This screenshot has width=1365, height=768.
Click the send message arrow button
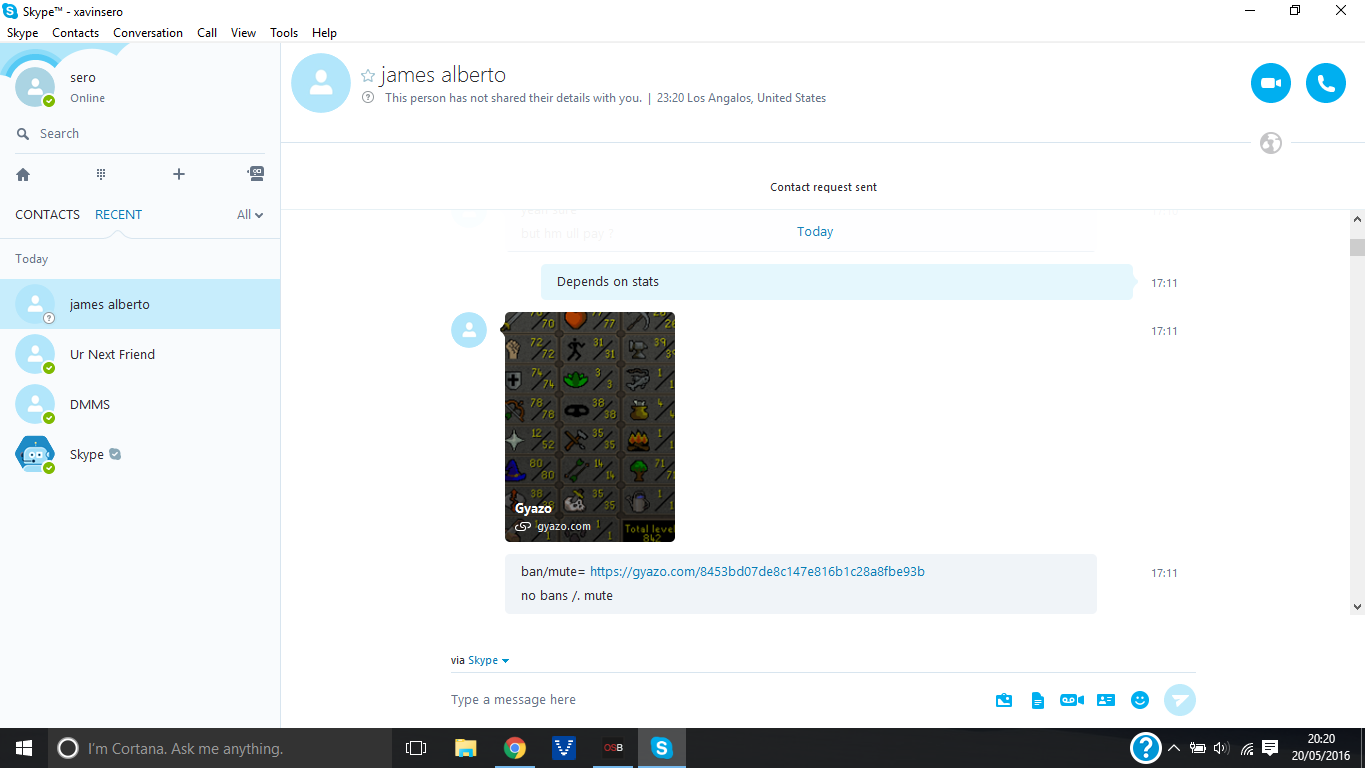click(x=1180, y=700)
